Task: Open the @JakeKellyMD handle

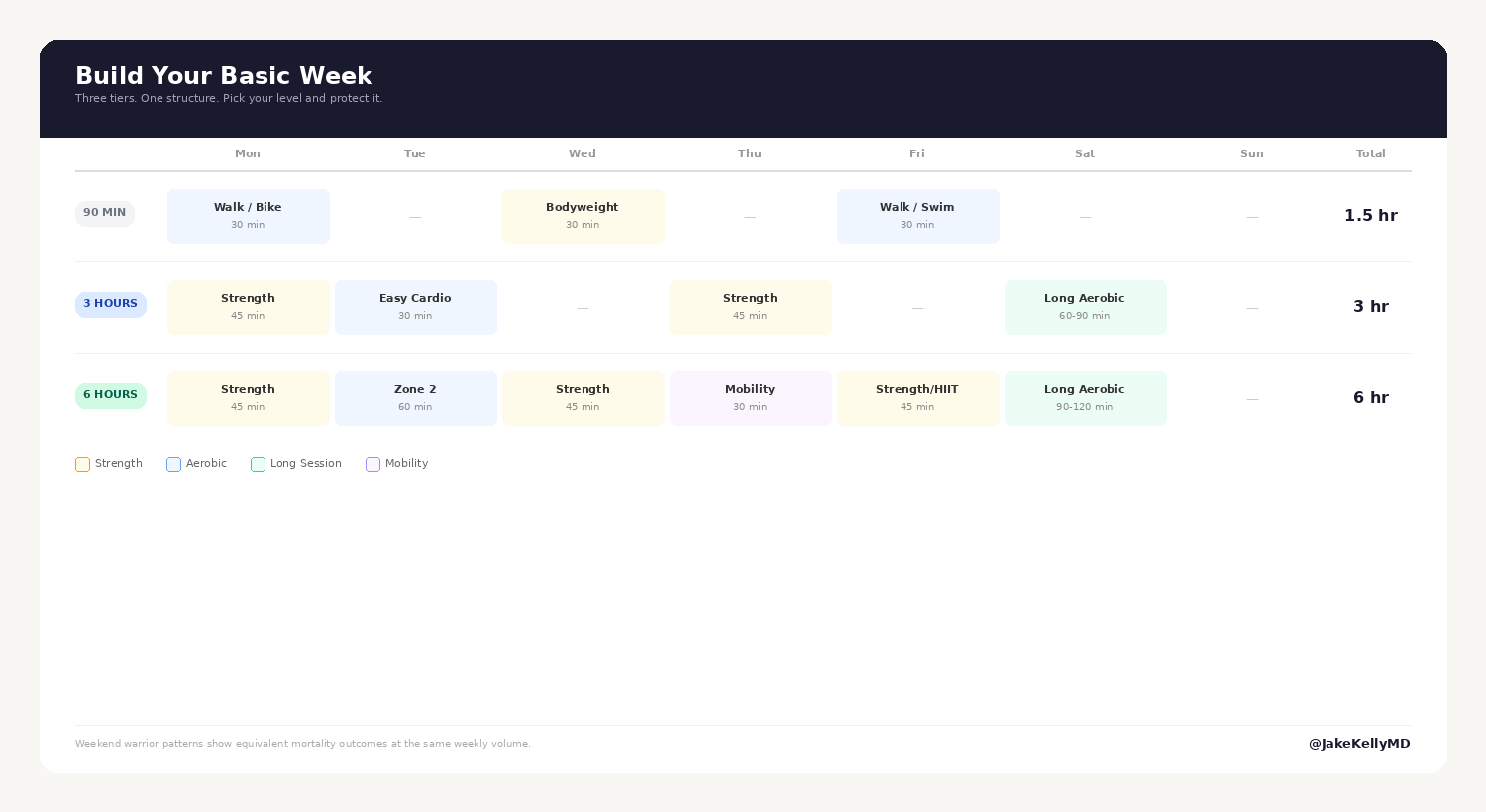Action: 1359,744
